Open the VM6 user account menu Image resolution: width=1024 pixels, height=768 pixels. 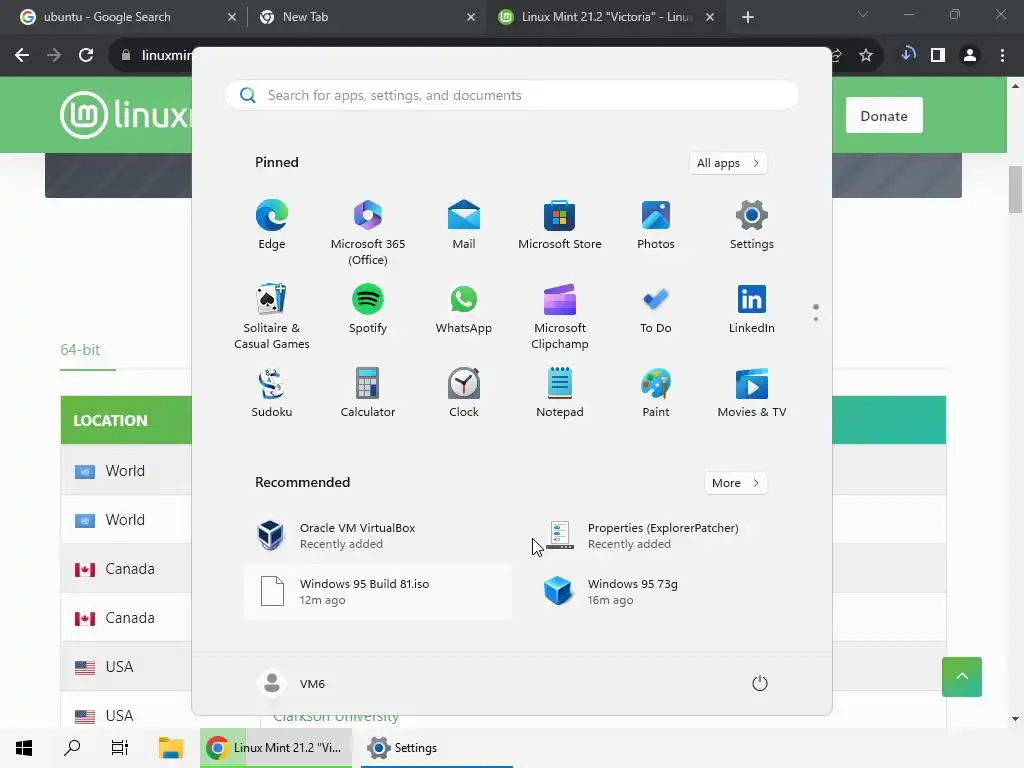292,684
